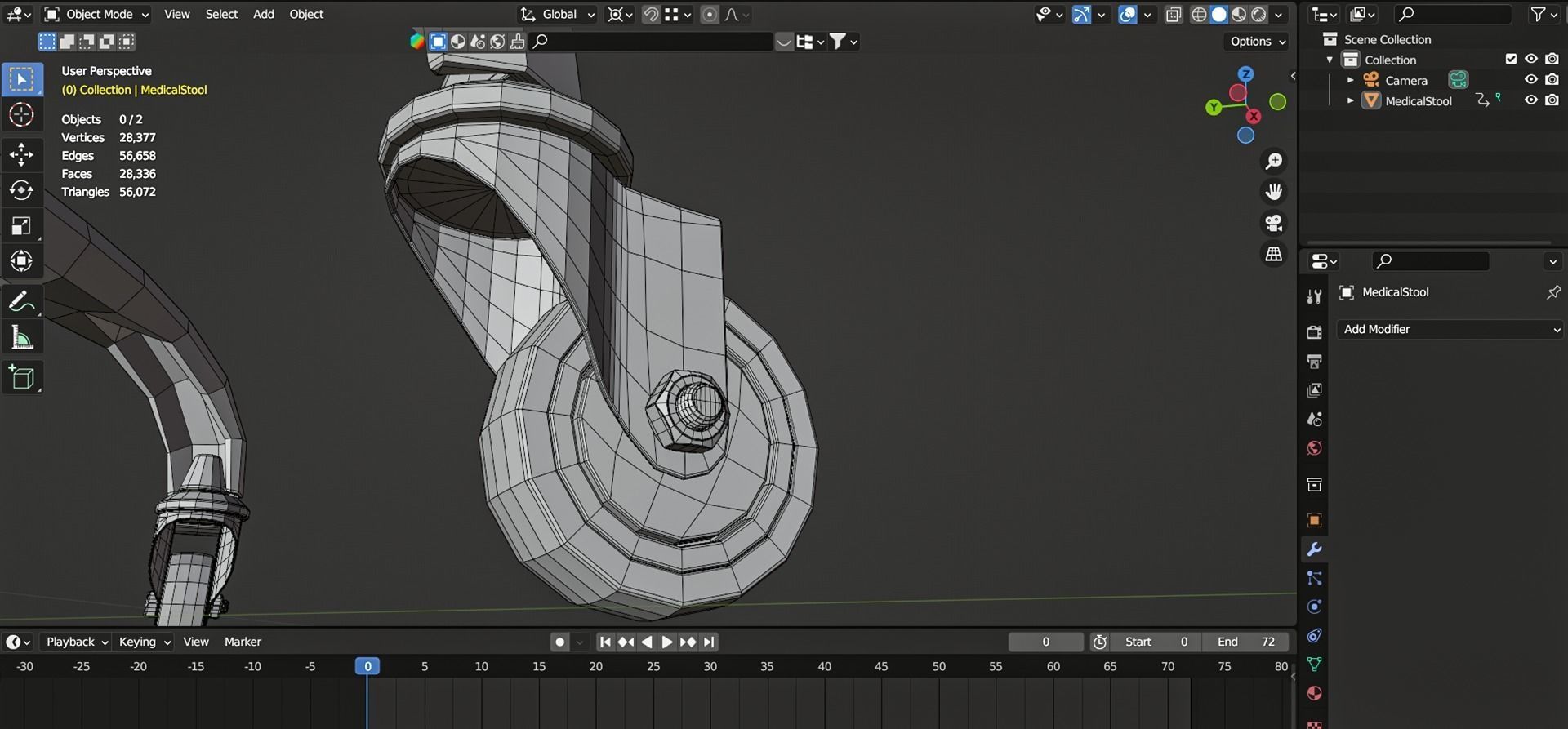Activate the Rotate tool

[21, 190]
